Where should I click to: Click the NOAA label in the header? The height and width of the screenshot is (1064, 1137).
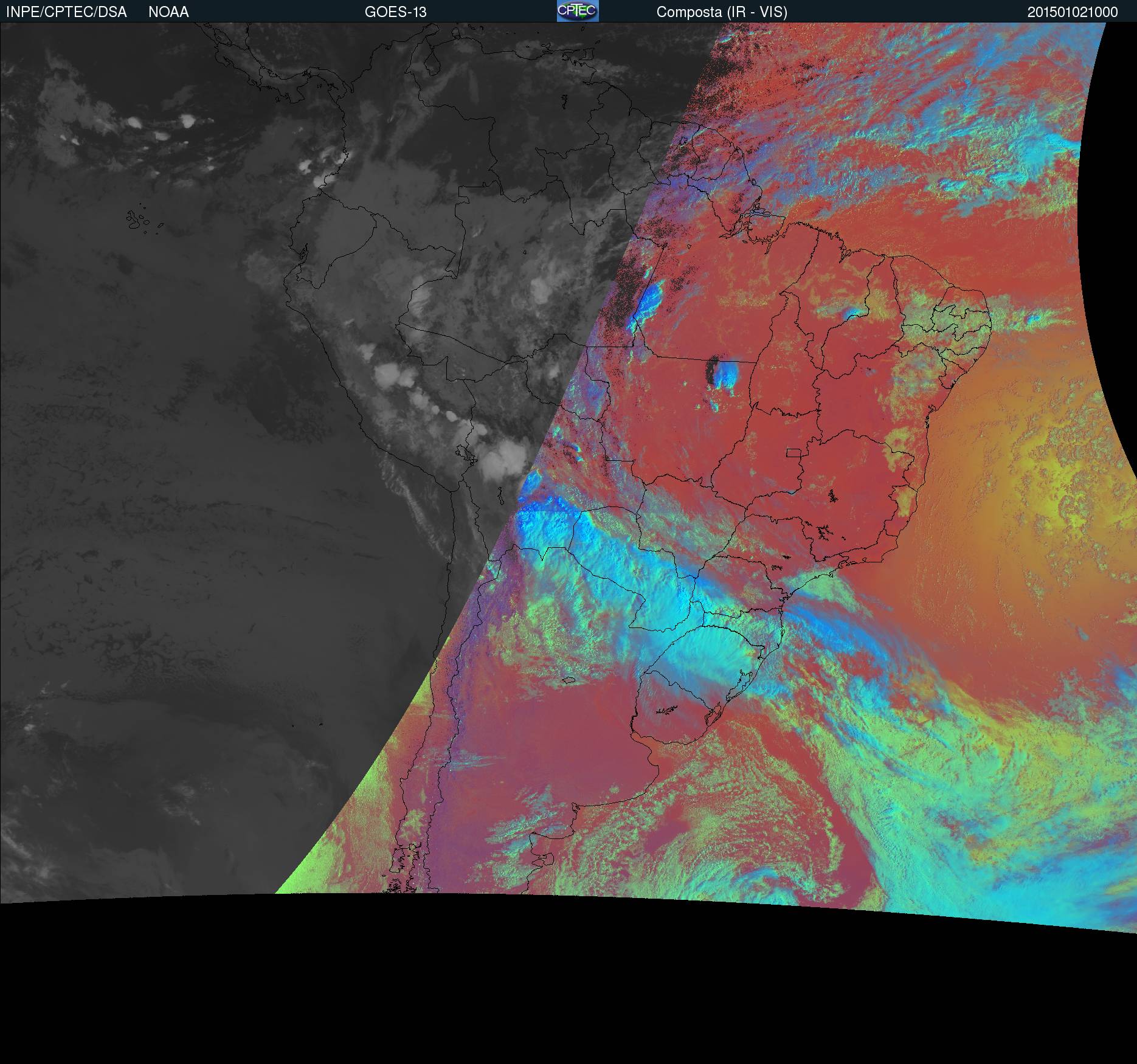click(x=168, y=12)
